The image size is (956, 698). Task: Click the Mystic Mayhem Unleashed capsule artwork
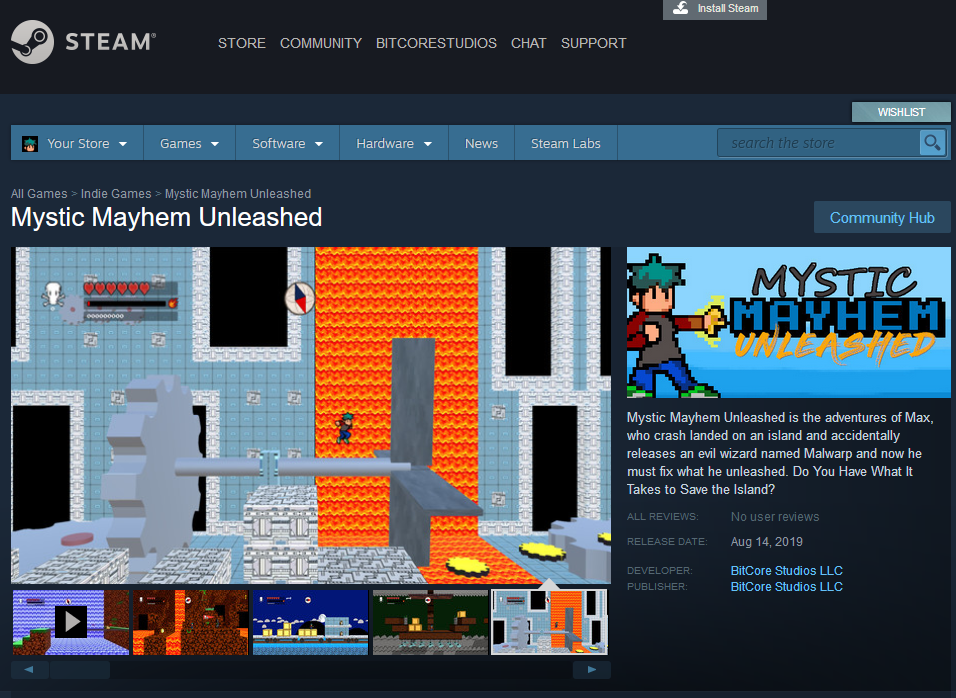click(788, 322)
